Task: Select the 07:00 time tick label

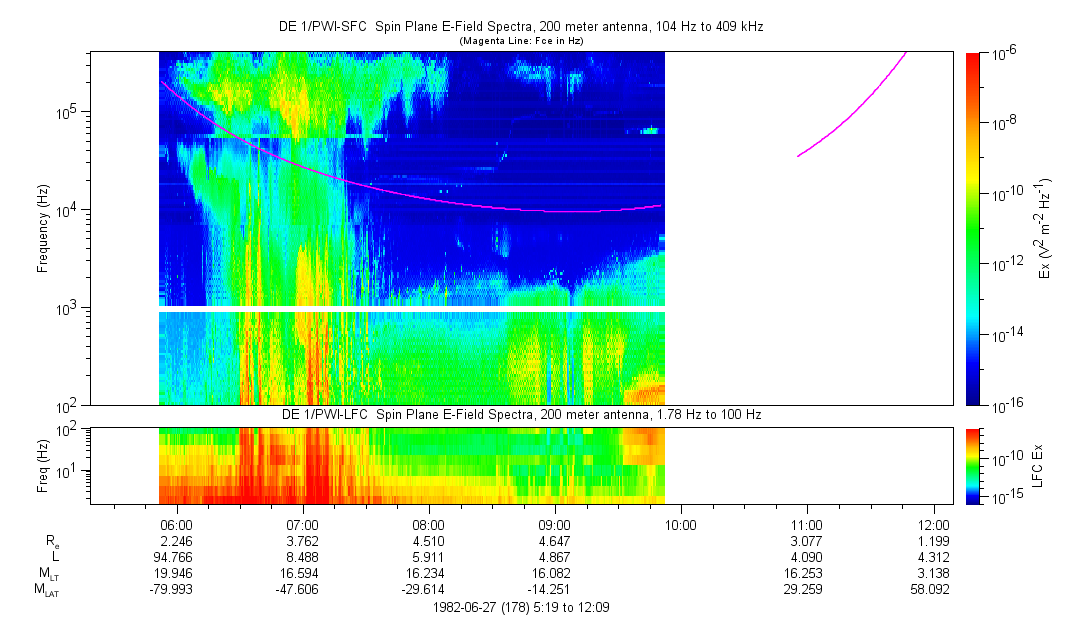Action: (302, 523)
